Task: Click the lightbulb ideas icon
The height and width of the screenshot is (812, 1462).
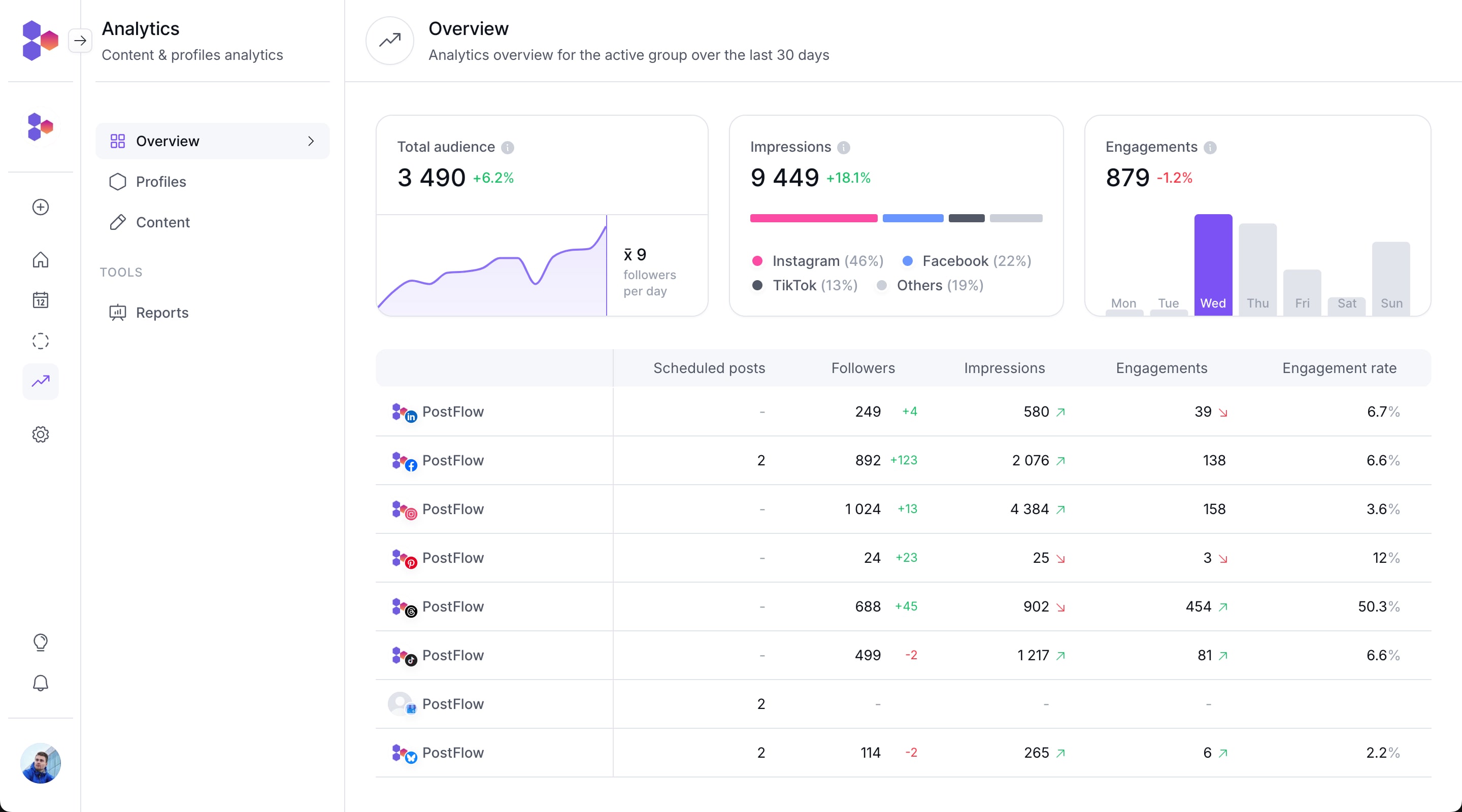Action: click(x=40, y=642)
